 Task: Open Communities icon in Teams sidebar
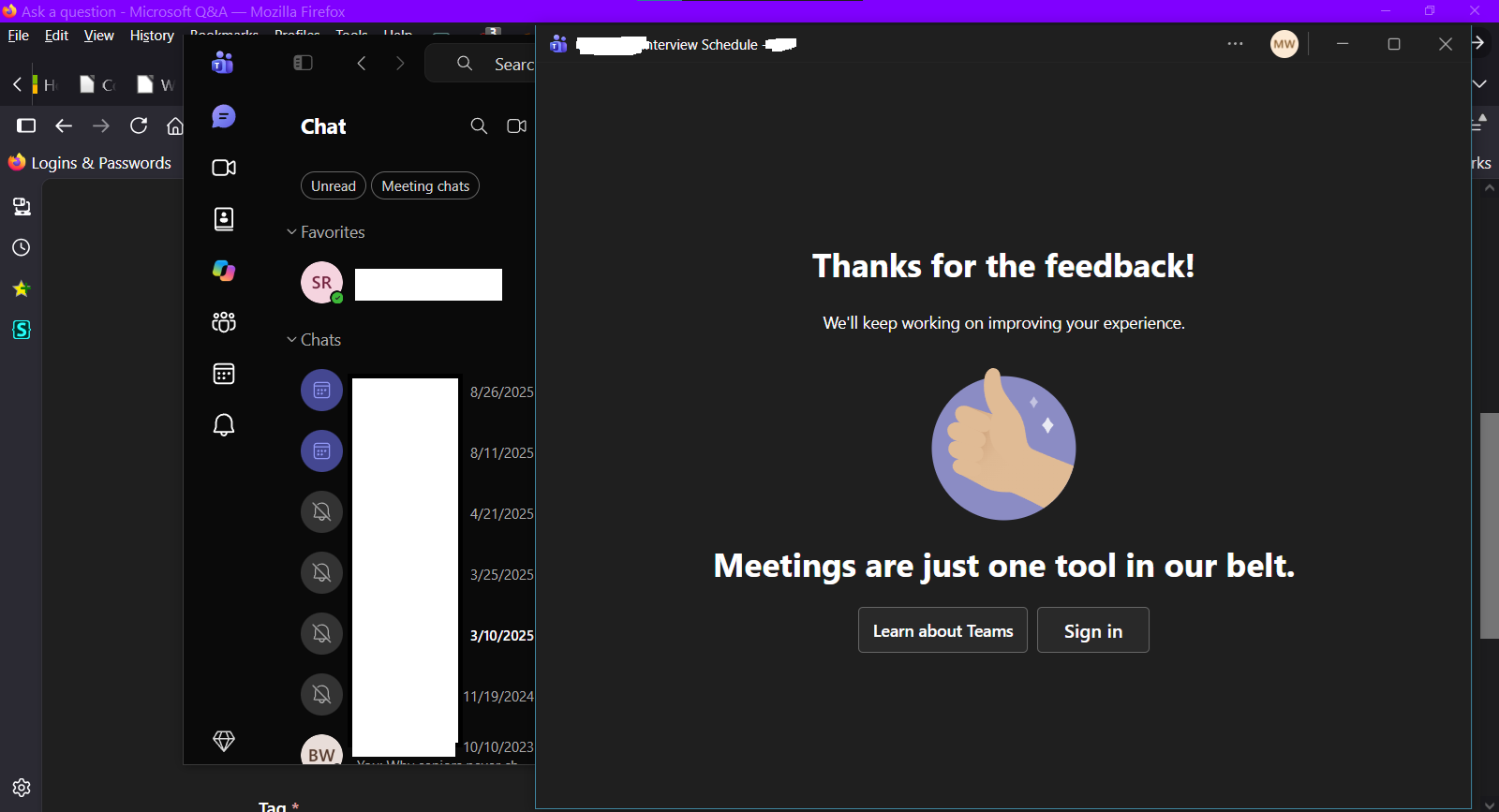click(224, 322)
